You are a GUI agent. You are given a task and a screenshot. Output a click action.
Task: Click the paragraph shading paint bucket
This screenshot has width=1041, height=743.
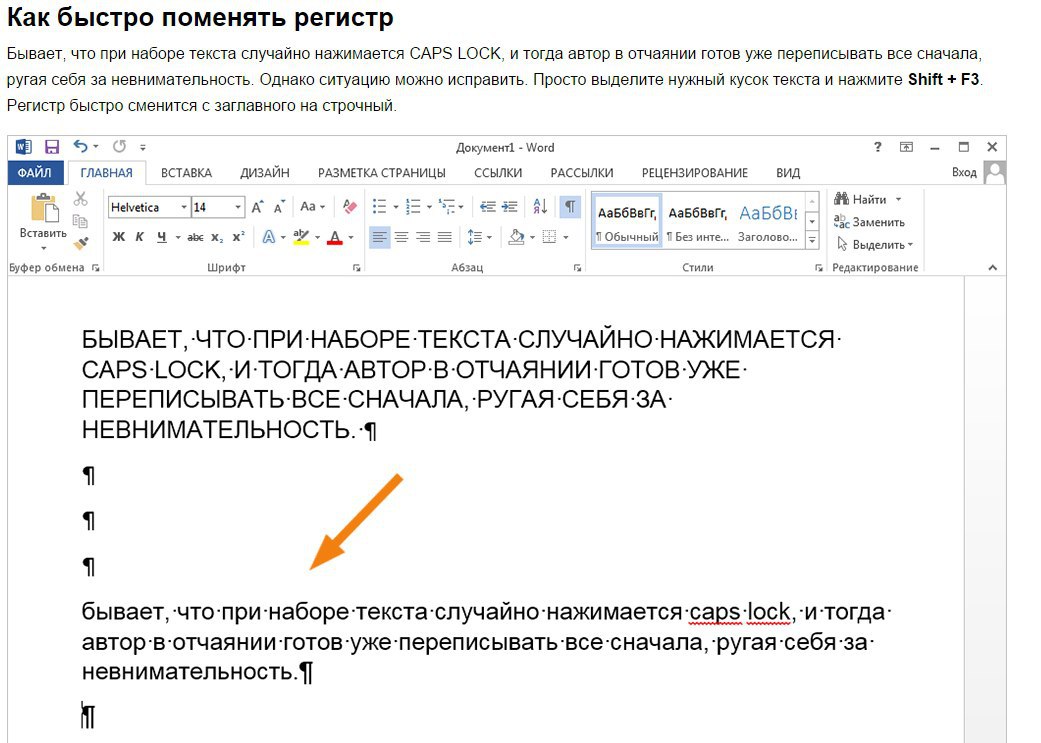tap(517, 237)
